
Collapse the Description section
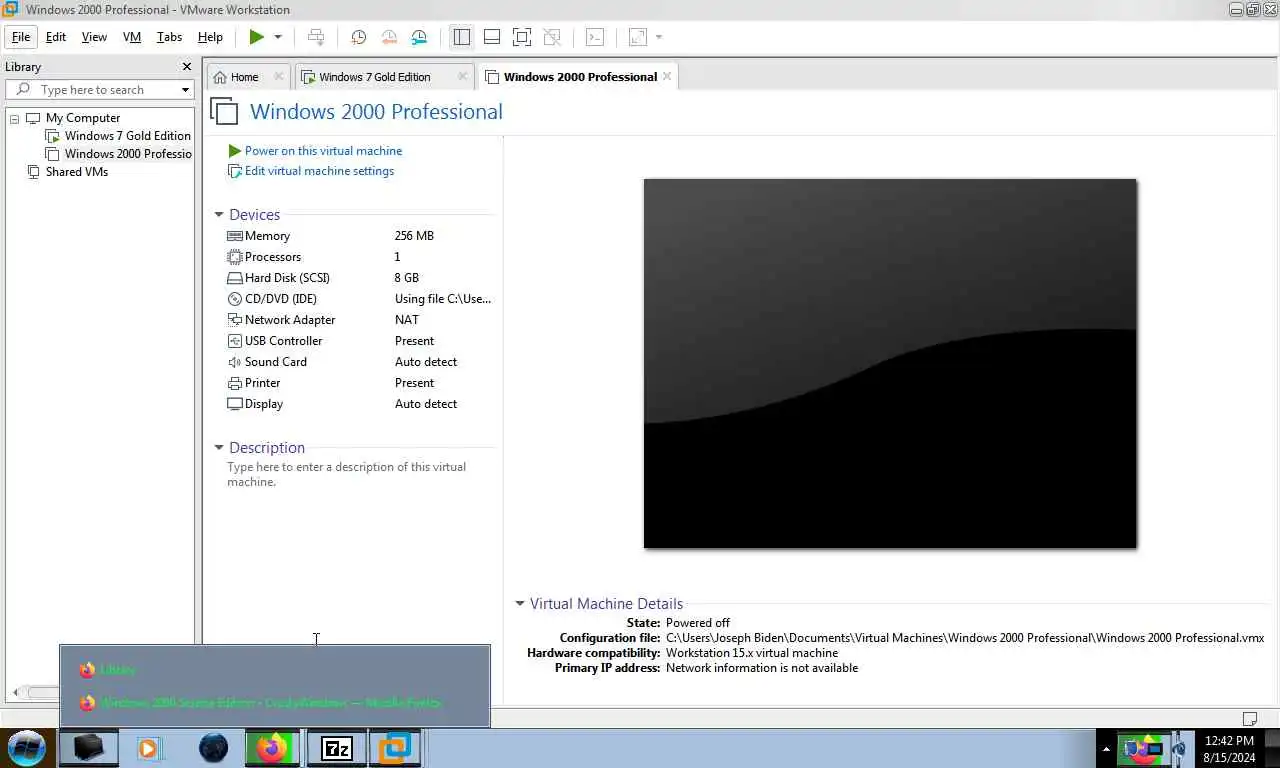[219, 448]
